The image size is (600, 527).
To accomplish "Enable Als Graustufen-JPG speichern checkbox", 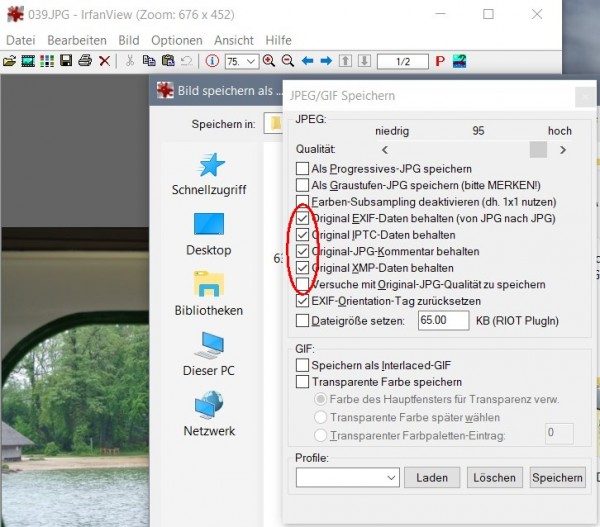I will tap(302, 185).
